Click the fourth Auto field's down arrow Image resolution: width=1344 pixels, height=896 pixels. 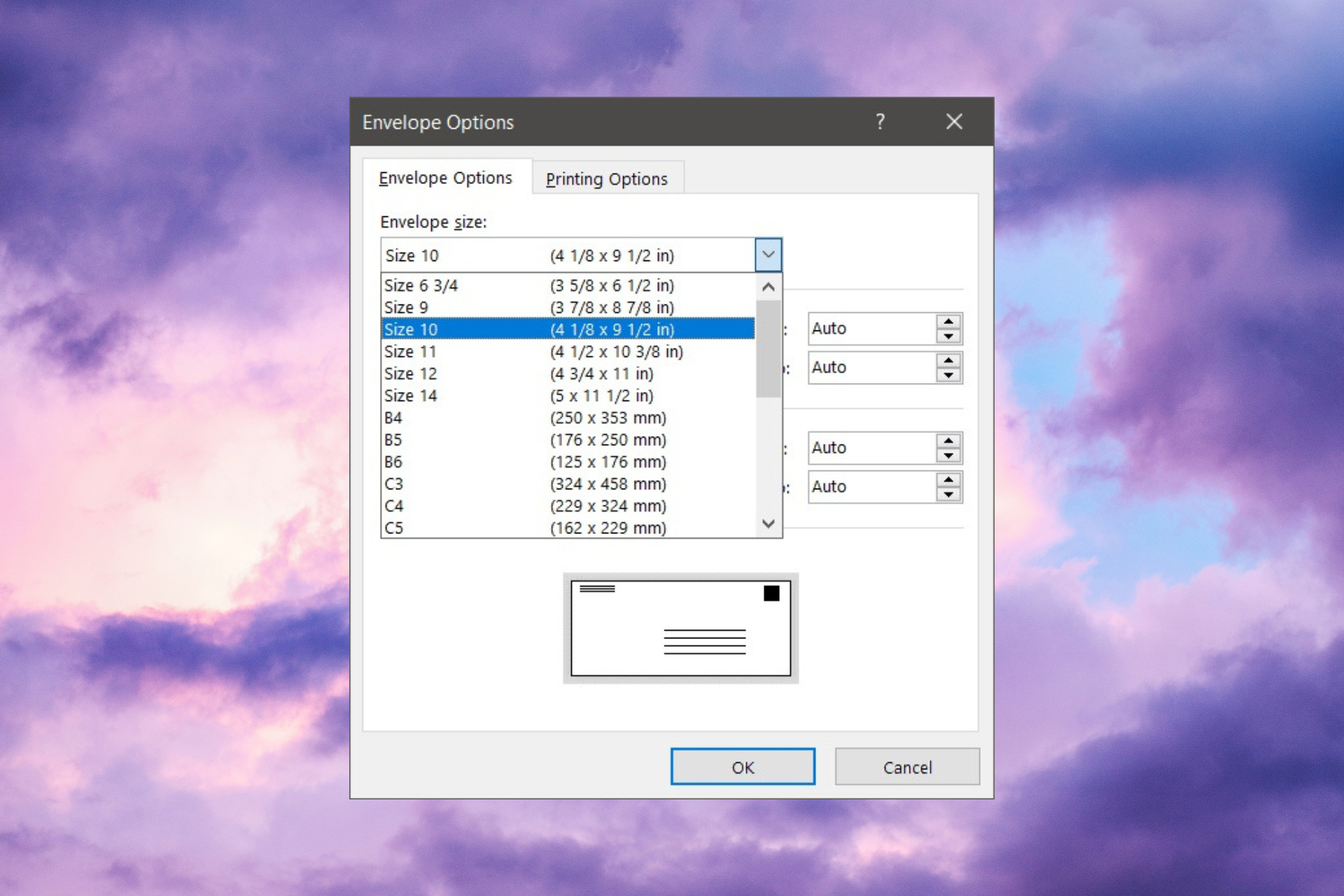tap(948, 494)
